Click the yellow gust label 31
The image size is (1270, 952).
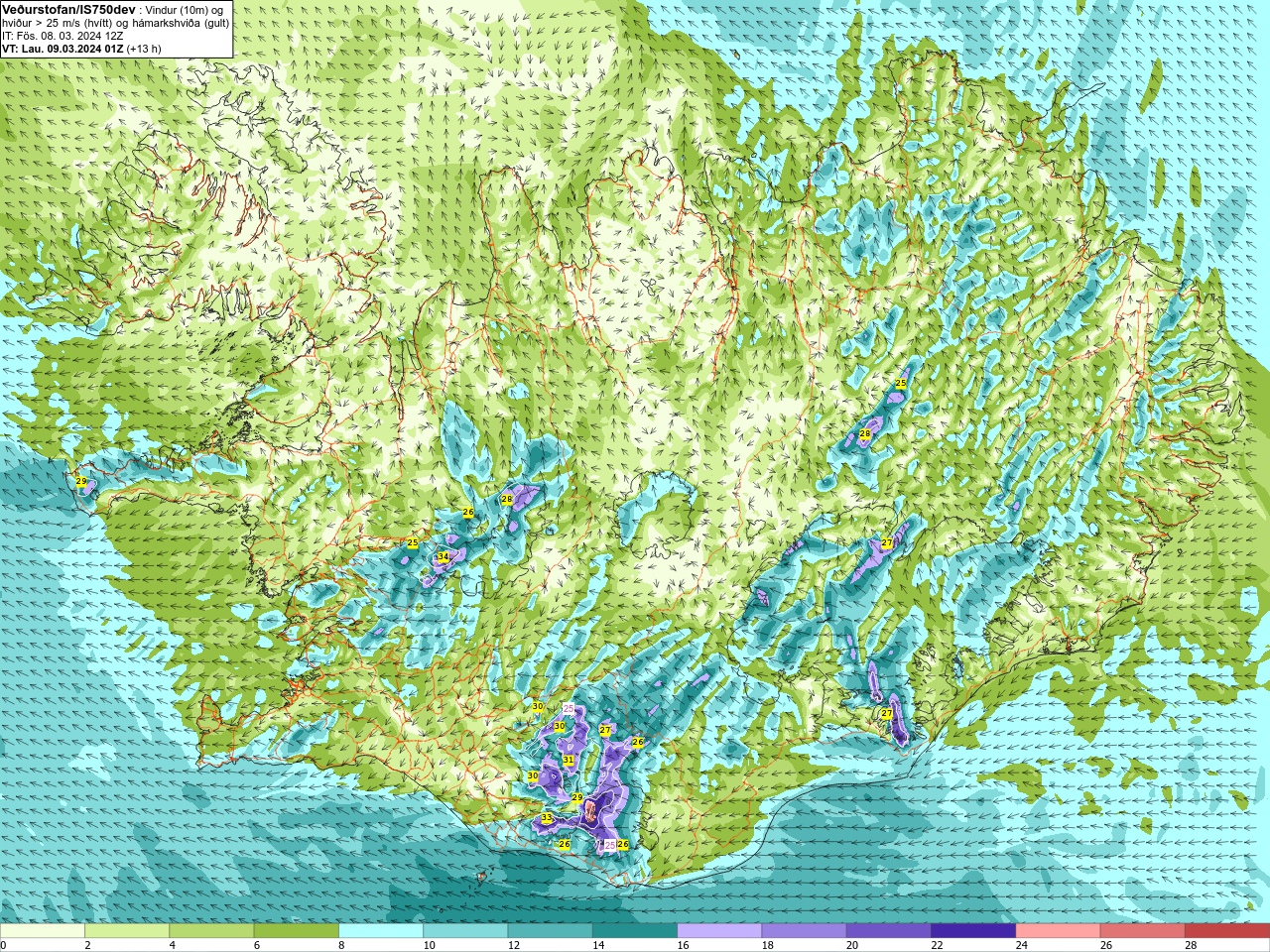[x=569, y=761]
